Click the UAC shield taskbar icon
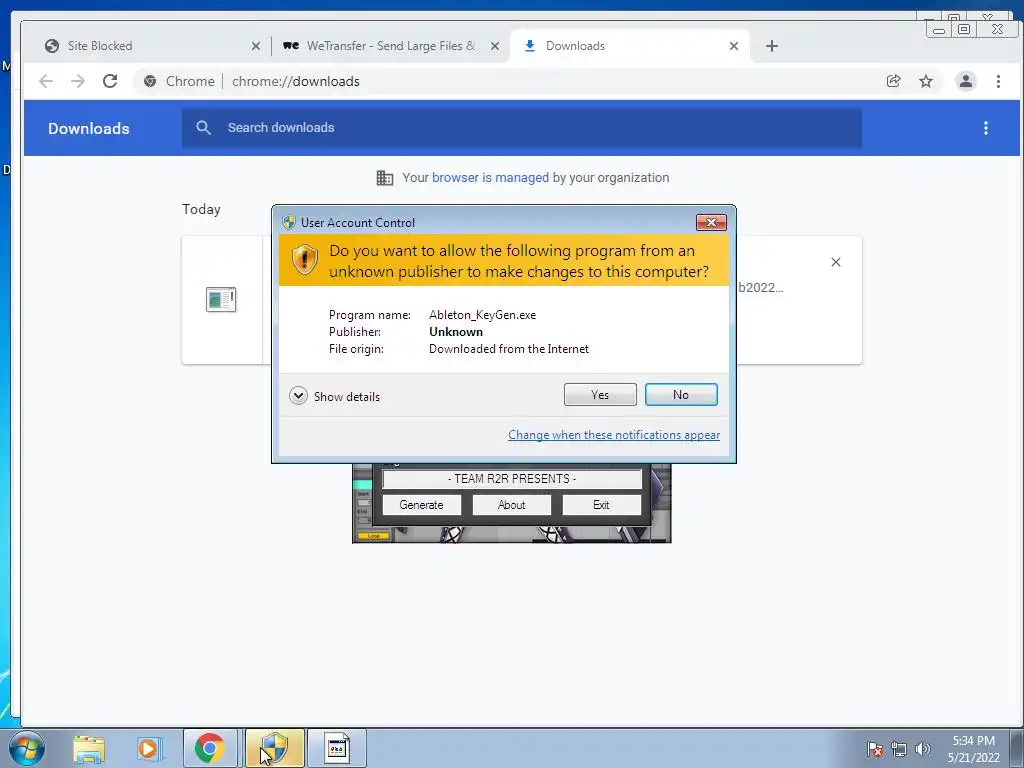The height and width of the screenshot is (768, 1024). (274, 748)
